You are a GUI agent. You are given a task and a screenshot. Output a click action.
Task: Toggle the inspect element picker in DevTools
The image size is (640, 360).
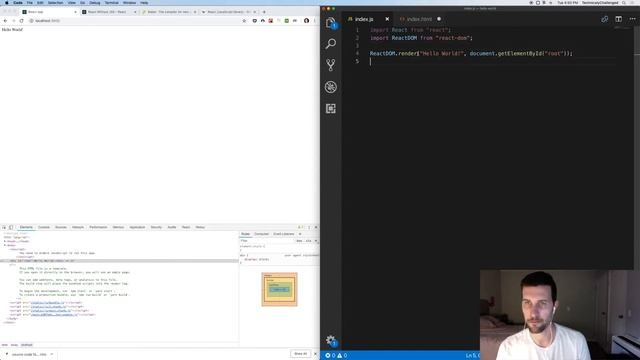point(4,227)
